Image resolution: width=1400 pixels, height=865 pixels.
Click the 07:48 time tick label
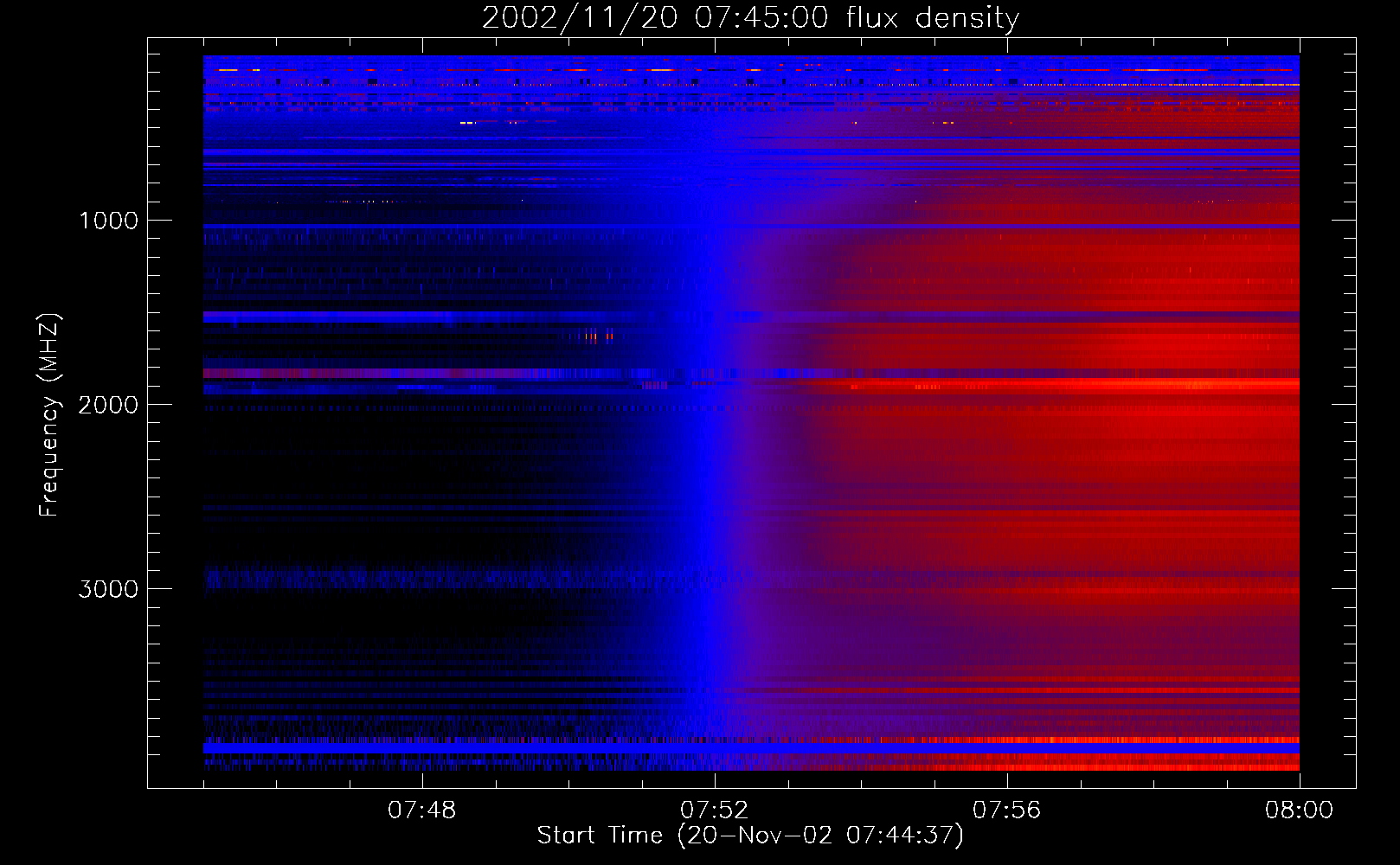click(421, 811)
